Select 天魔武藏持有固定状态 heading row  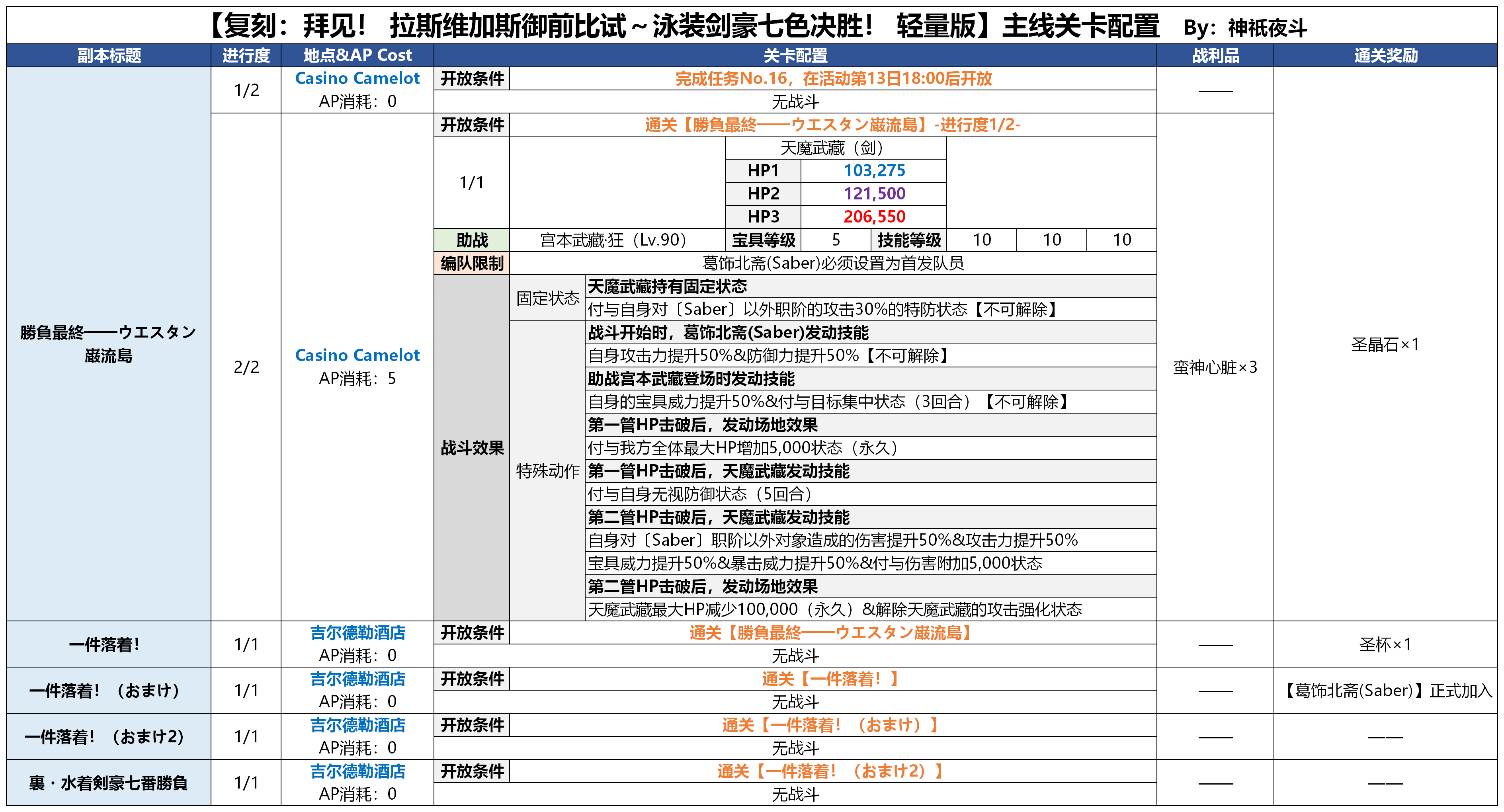tap(871, 286)
